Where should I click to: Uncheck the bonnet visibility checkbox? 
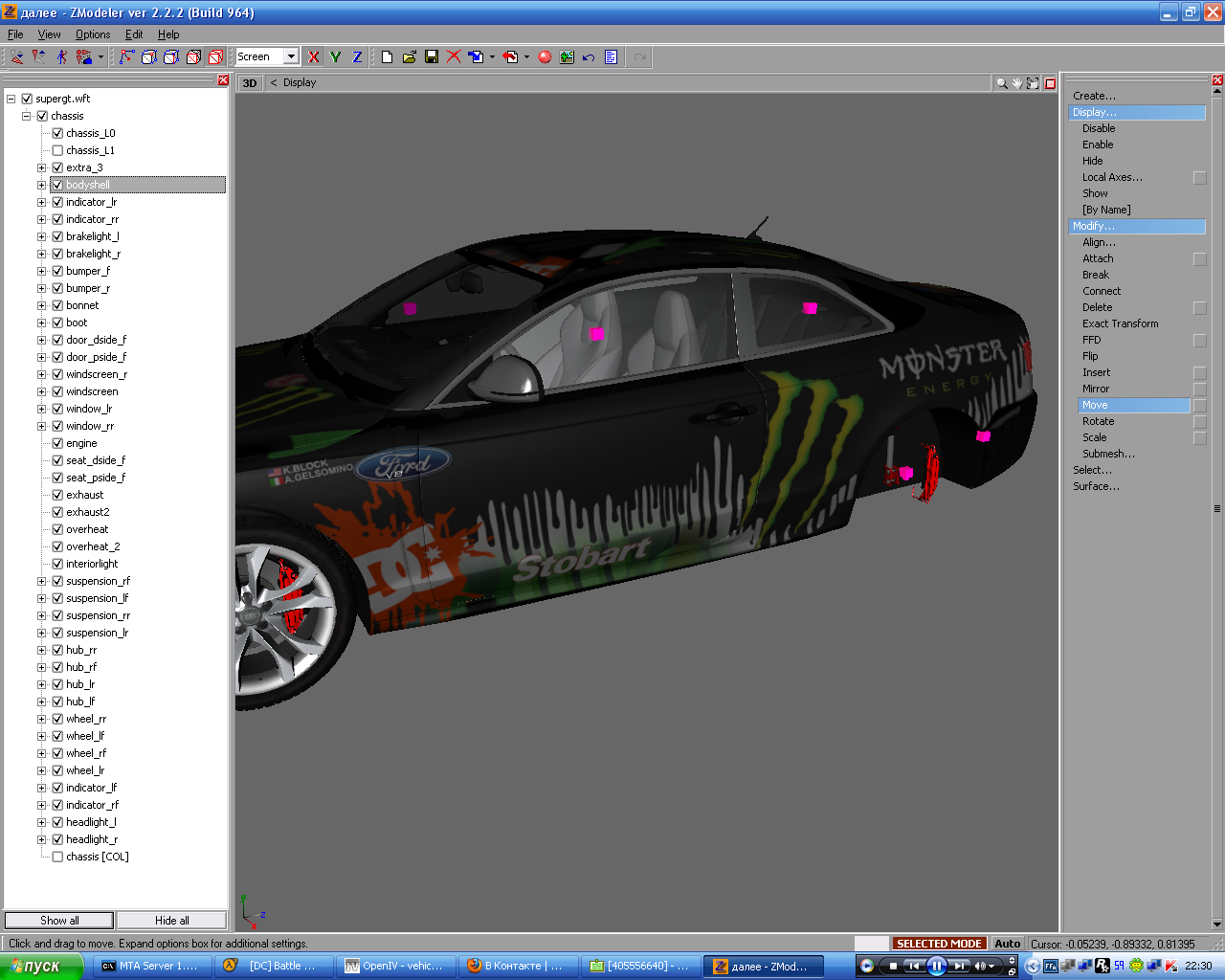click(57, 305)
